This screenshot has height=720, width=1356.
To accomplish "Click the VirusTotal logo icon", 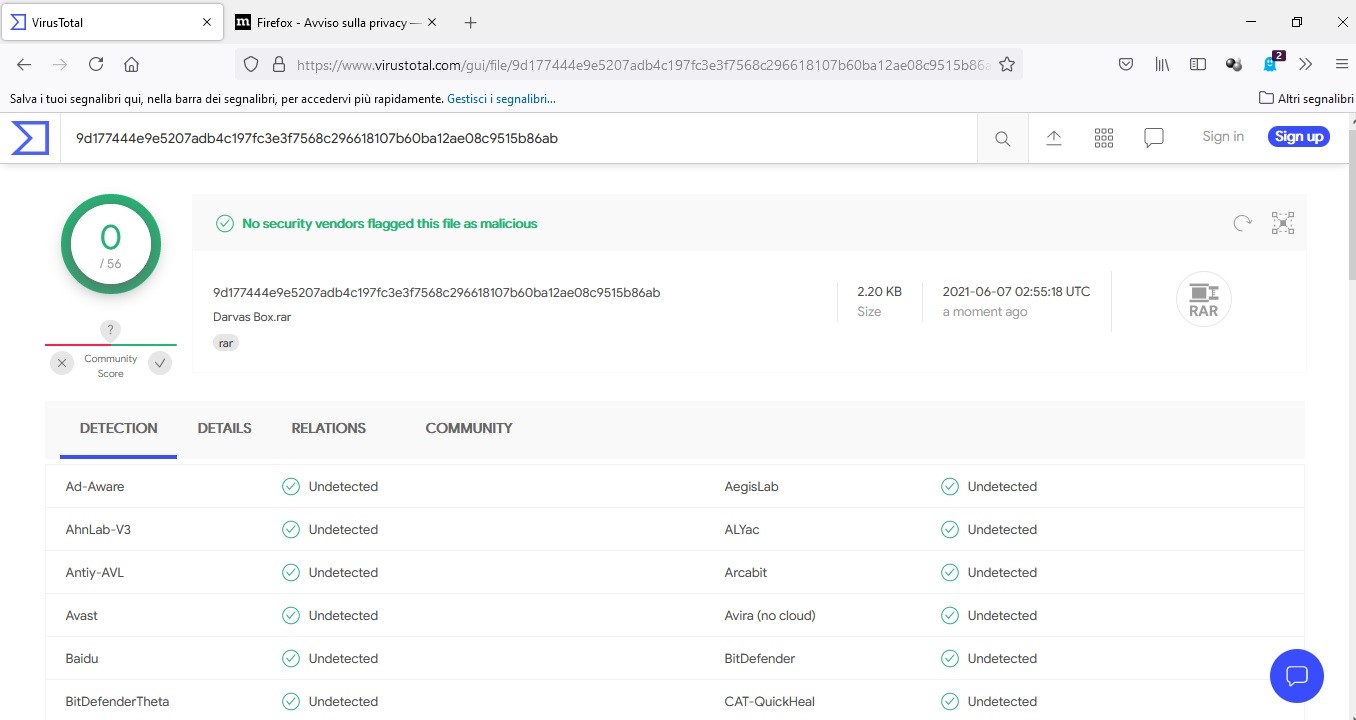I will coord(30,138).
